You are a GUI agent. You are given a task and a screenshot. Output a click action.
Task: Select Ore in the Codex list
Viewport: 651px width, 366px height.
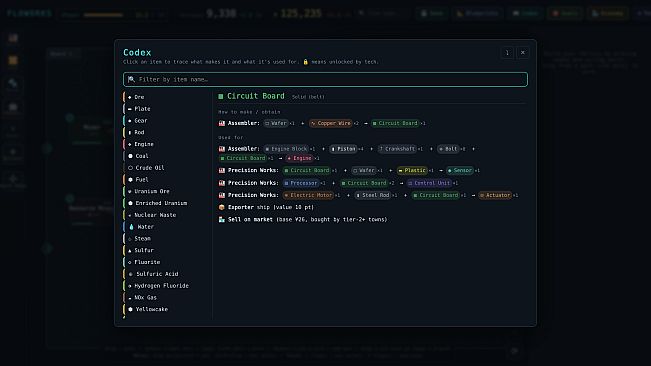pyautogui.click(x=167, y=97)
